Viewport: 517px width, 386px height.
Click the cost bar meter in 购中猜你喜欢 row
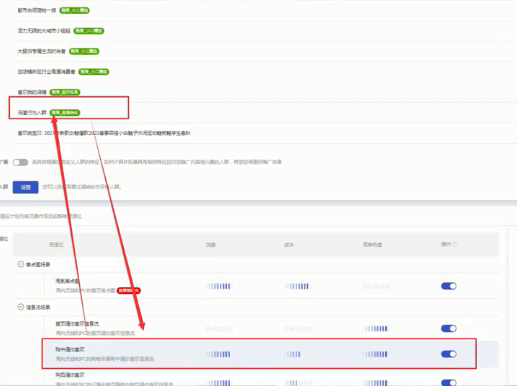tap(293, 354)
